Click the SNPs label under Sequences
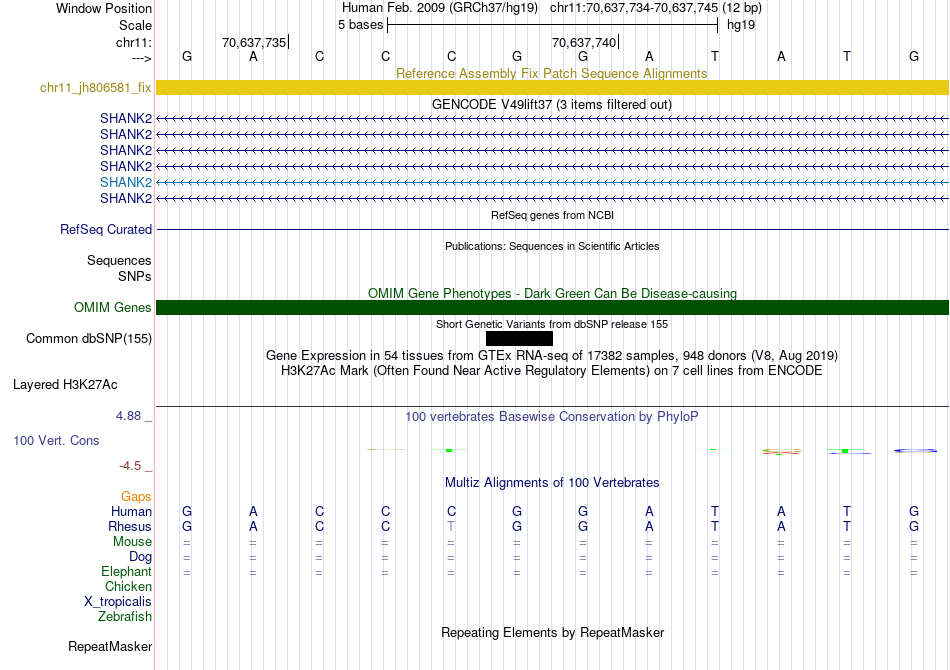Viewport: 950px width, 670px height. [x=135, y=276]
